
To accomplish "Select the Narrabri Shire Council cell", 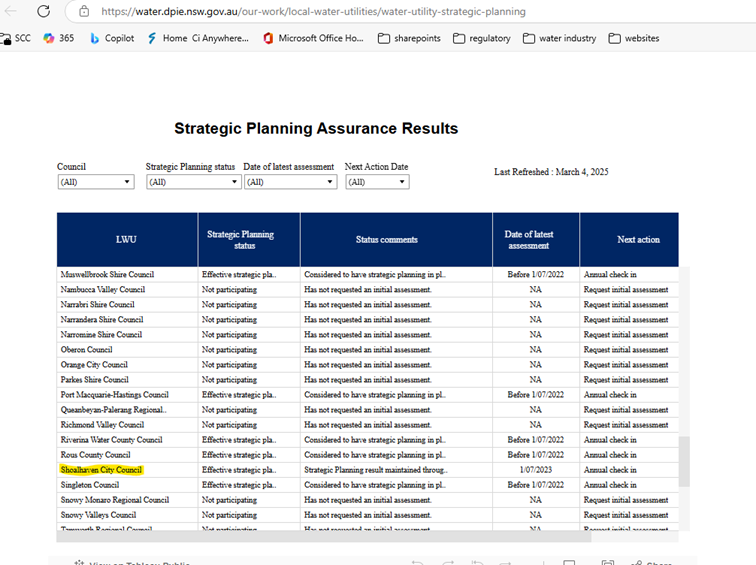I will click(x=127, y=304).
